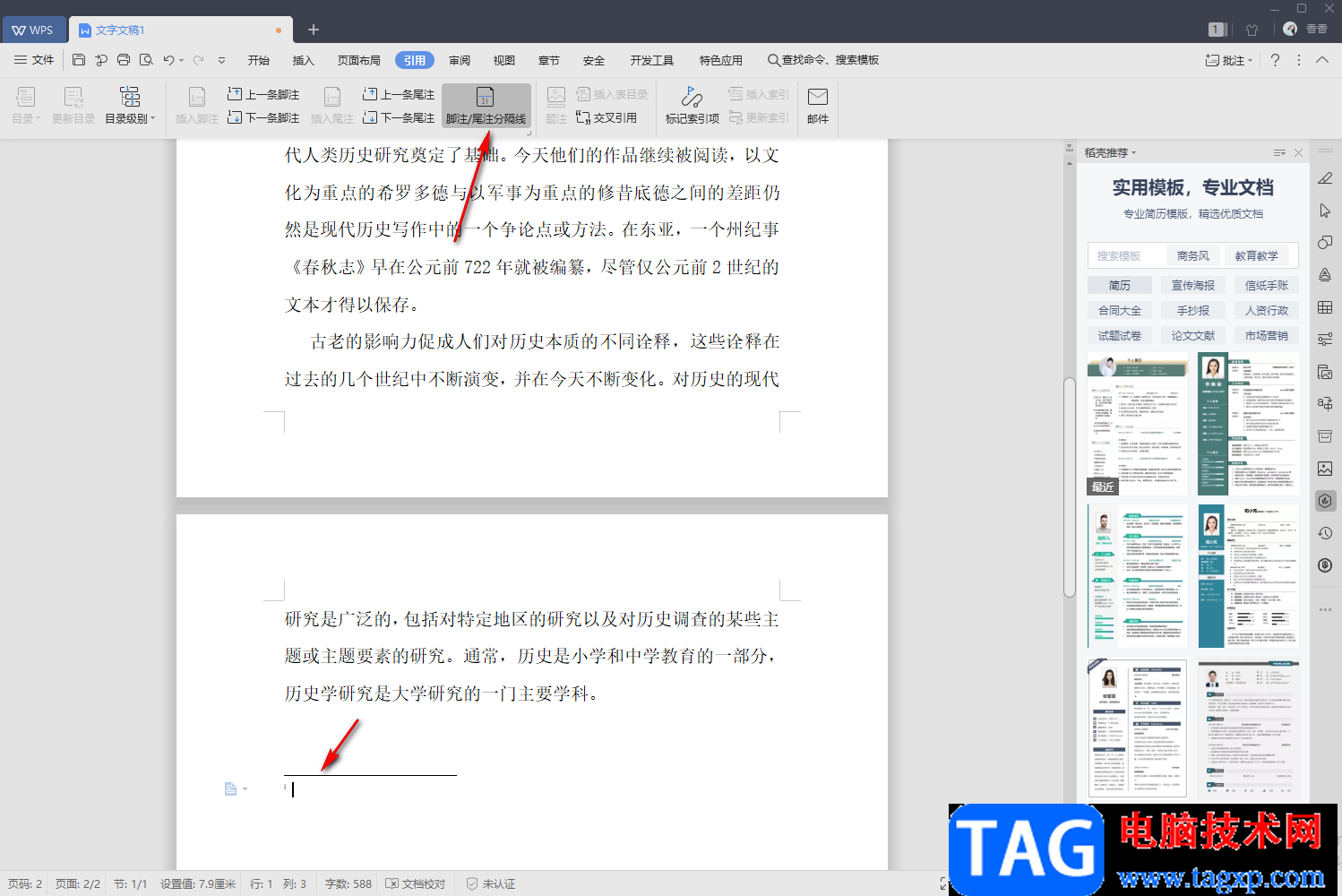Click the Save icon in quick toolbar
Screen dimensions: 1342x896
click(x=79, y=60)
